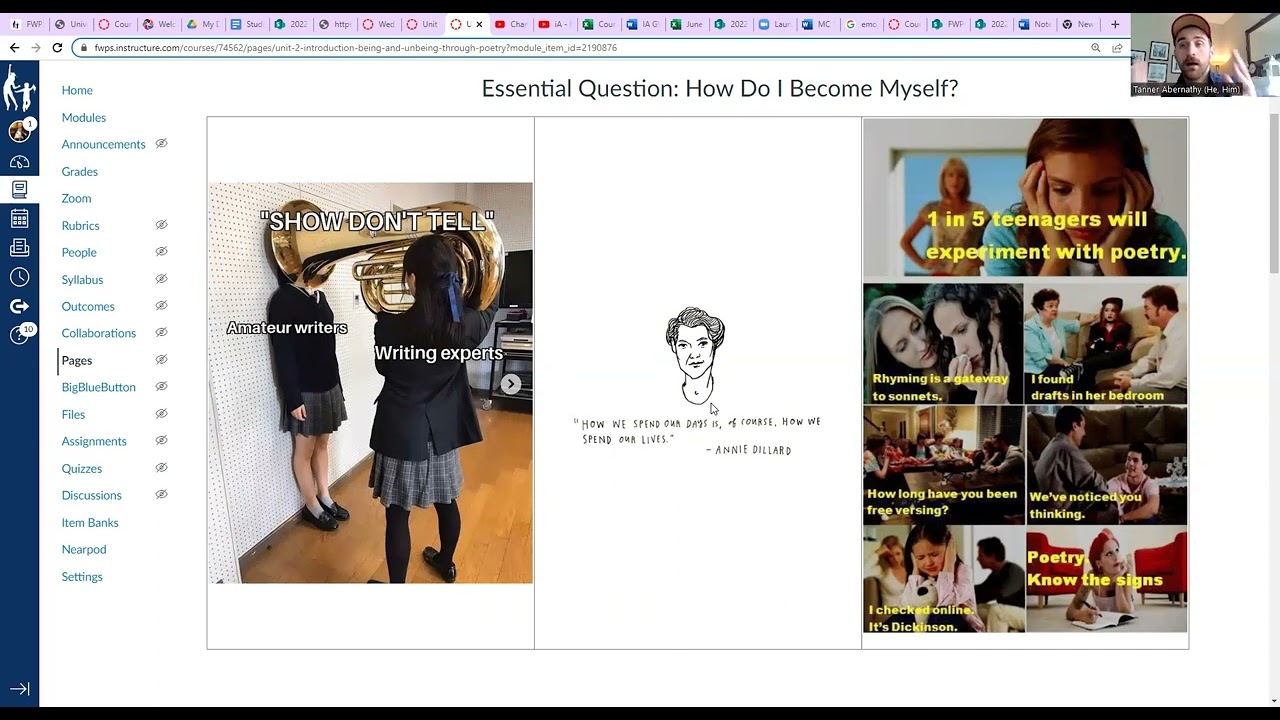
Task: Switch to the 'MC' Word browser tab
Action: click(817, 24)
